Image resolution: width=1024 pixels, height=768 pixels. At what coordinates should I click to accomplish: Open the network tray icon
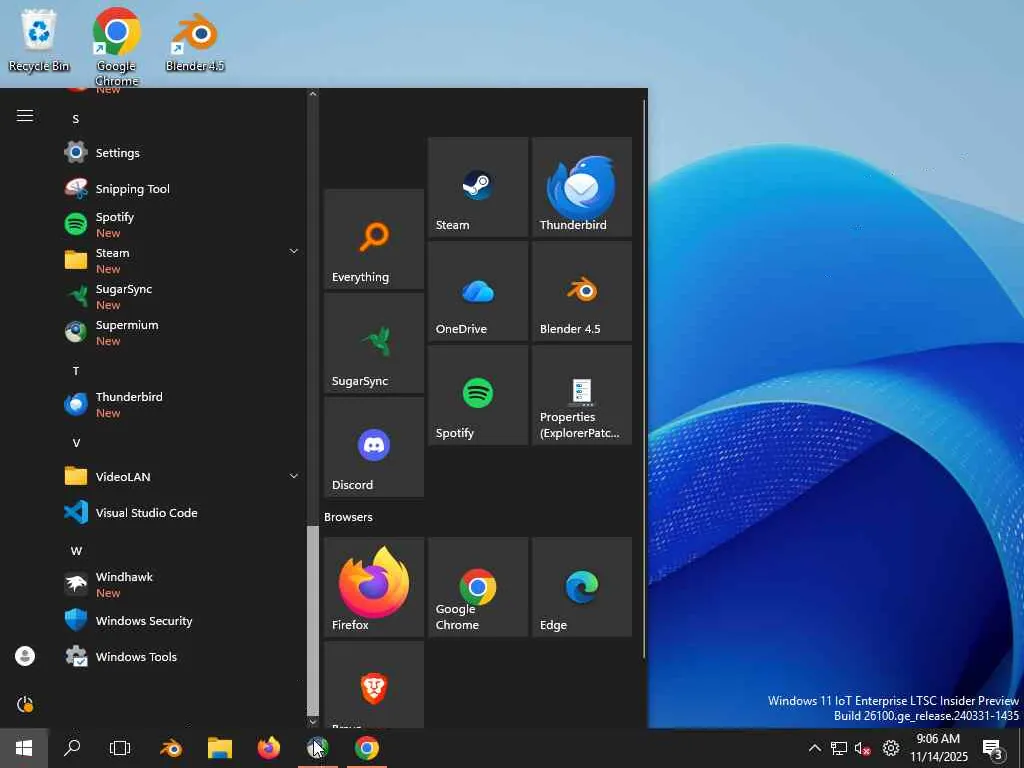point(839,748)
